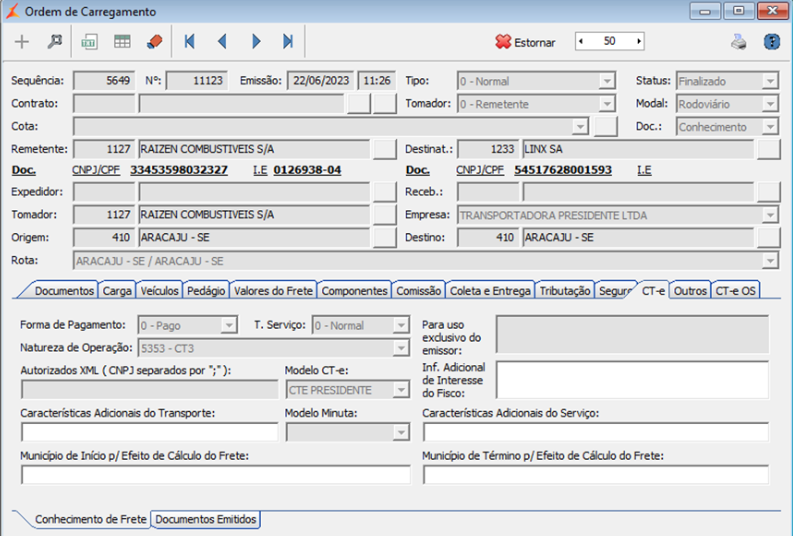
Task: Click the application logo icon in title bar
Action: [12, 11]
